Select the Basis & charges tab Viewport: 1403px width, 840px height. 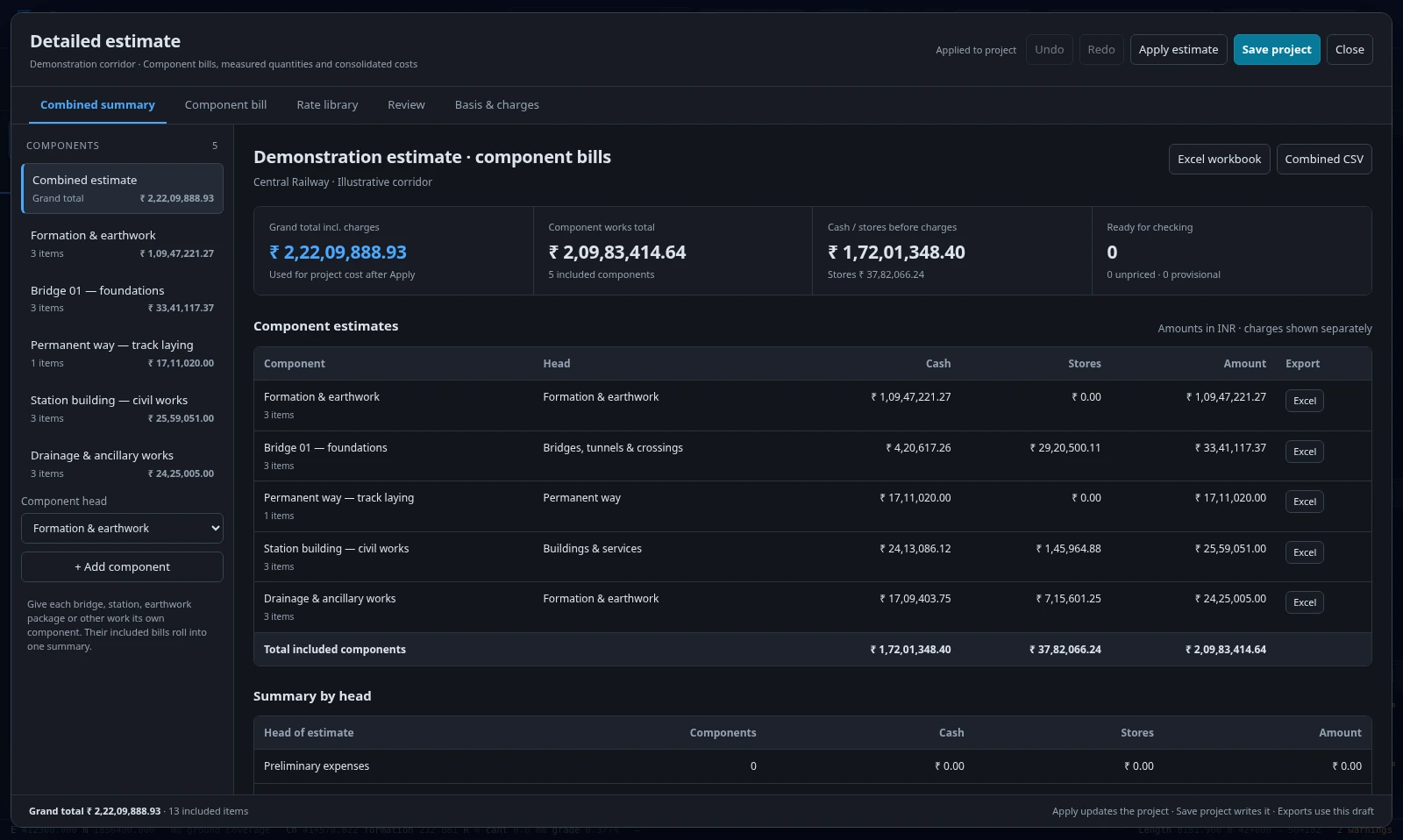click(x=496, y=104)
